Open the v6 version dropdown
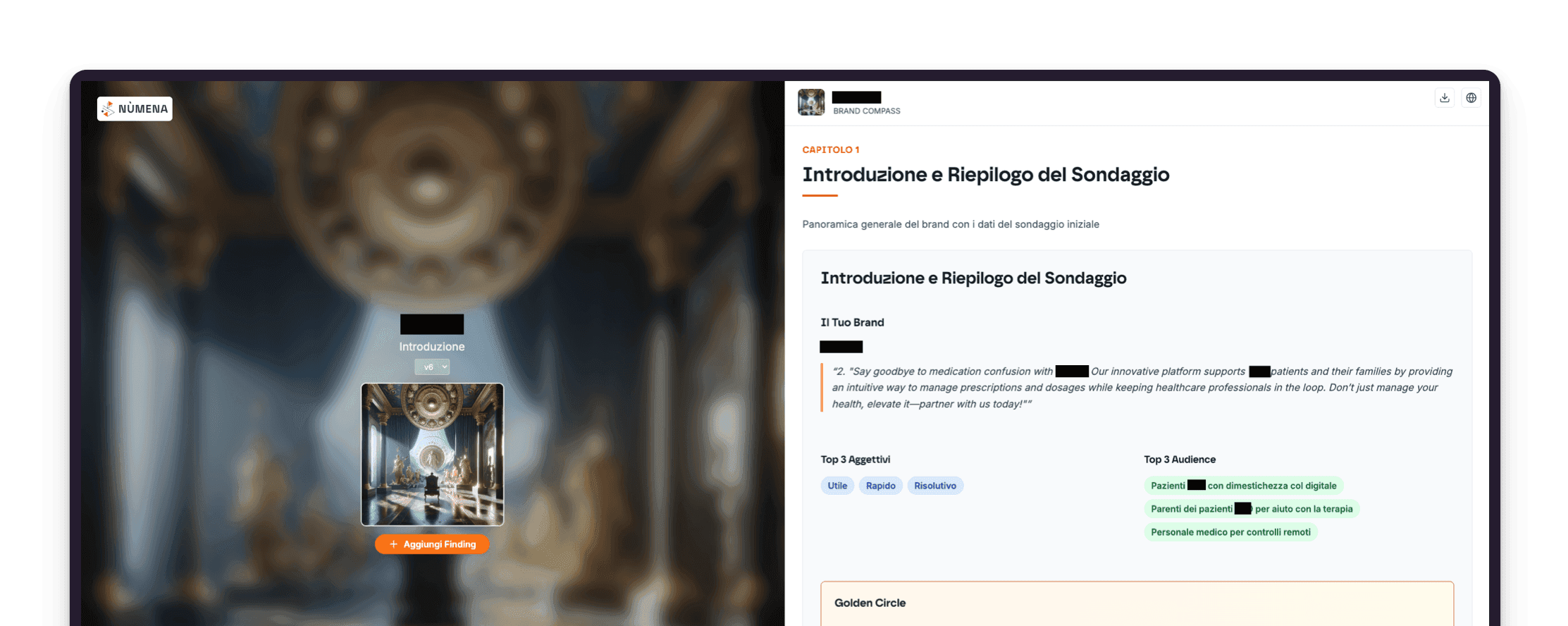The height and width of the screenshot is (626, 1568). (x=432, y=367)
